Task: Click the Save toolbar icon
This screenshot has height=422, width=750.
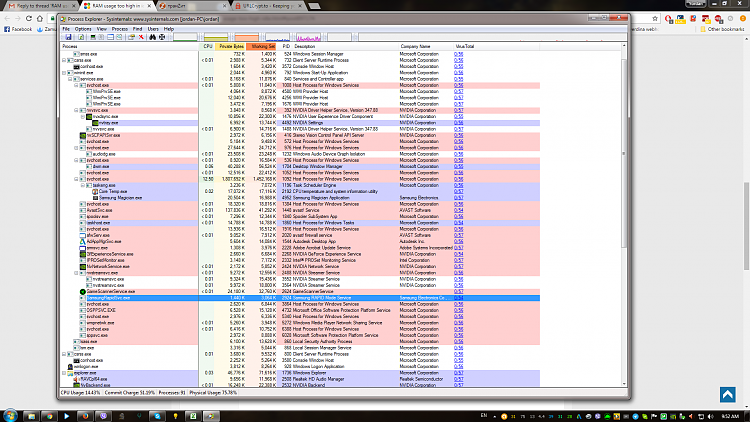Action: [x=66, y=38]
